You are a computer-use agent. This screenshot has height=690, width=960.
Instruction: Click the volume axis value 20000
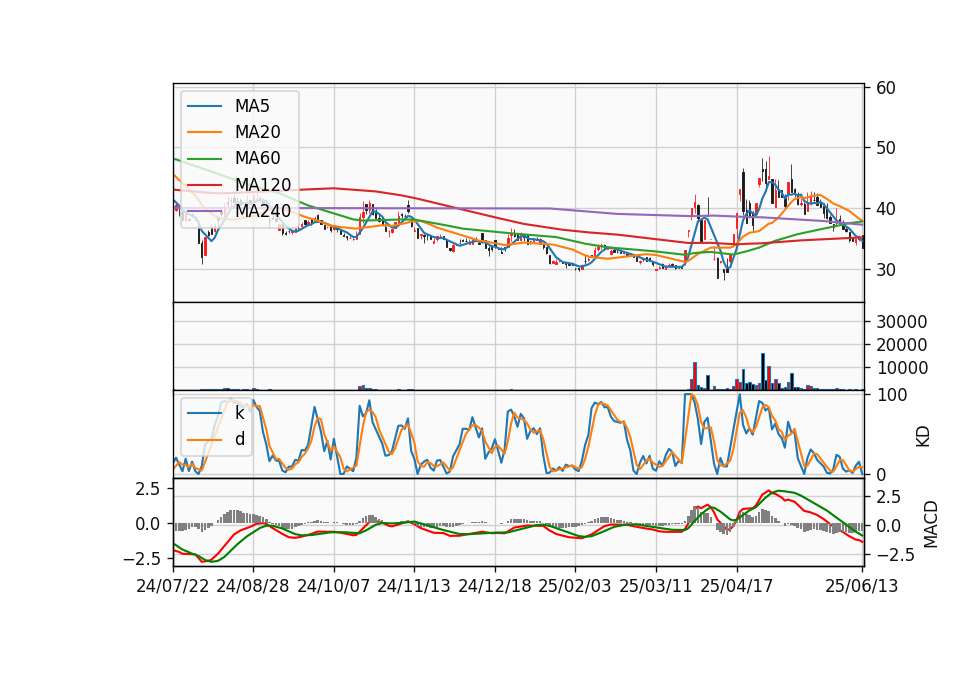(902, 345)
